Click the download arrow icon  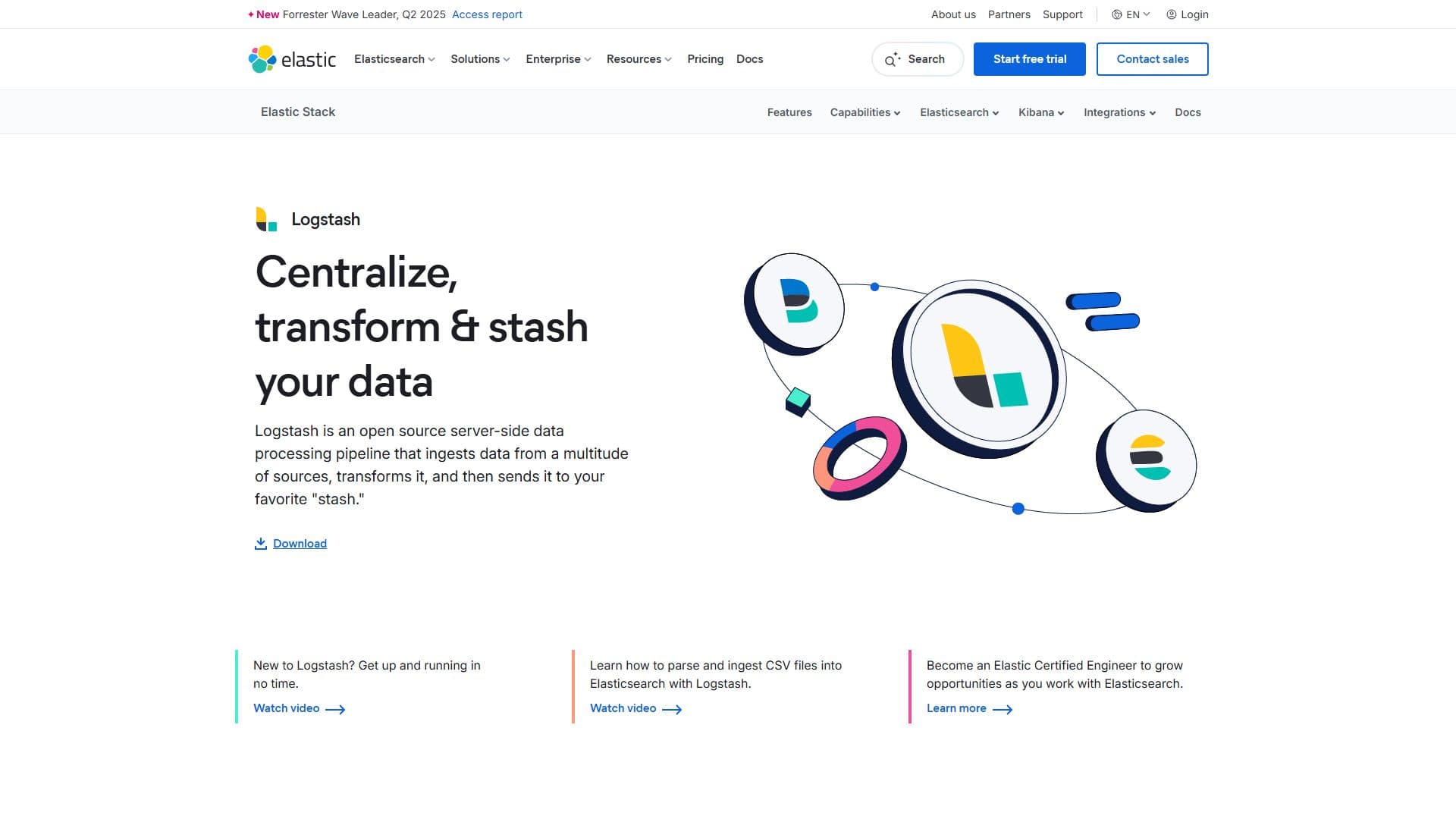[261, 544]
